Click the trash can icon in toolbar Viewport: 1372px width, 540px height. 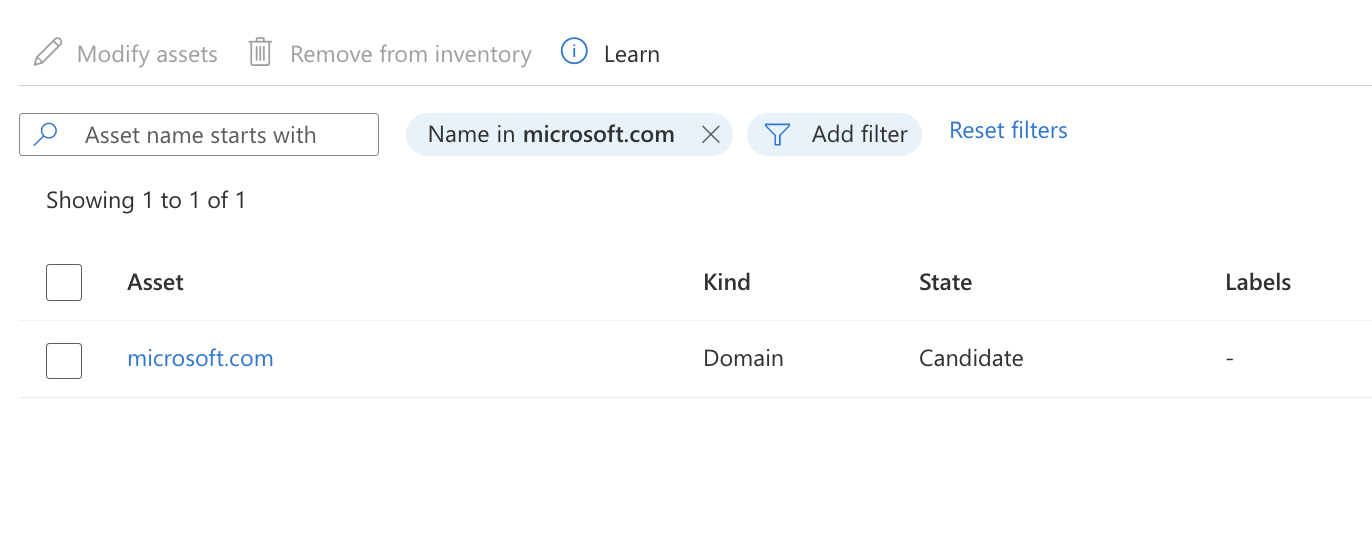(260, 53)
